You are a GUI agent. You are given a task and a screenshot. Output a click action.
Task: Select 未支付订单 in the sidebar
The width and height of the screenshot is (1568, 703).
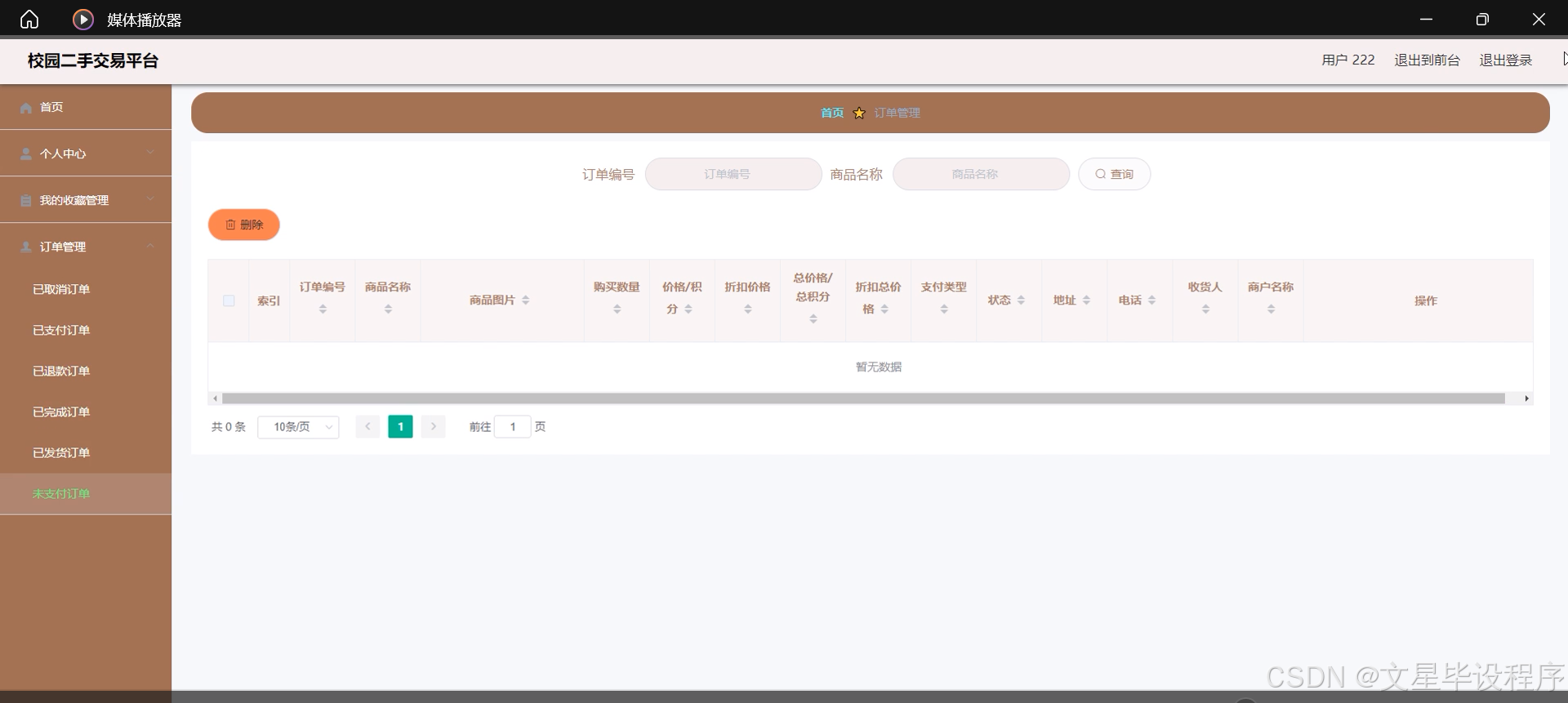tap(86, 493)
